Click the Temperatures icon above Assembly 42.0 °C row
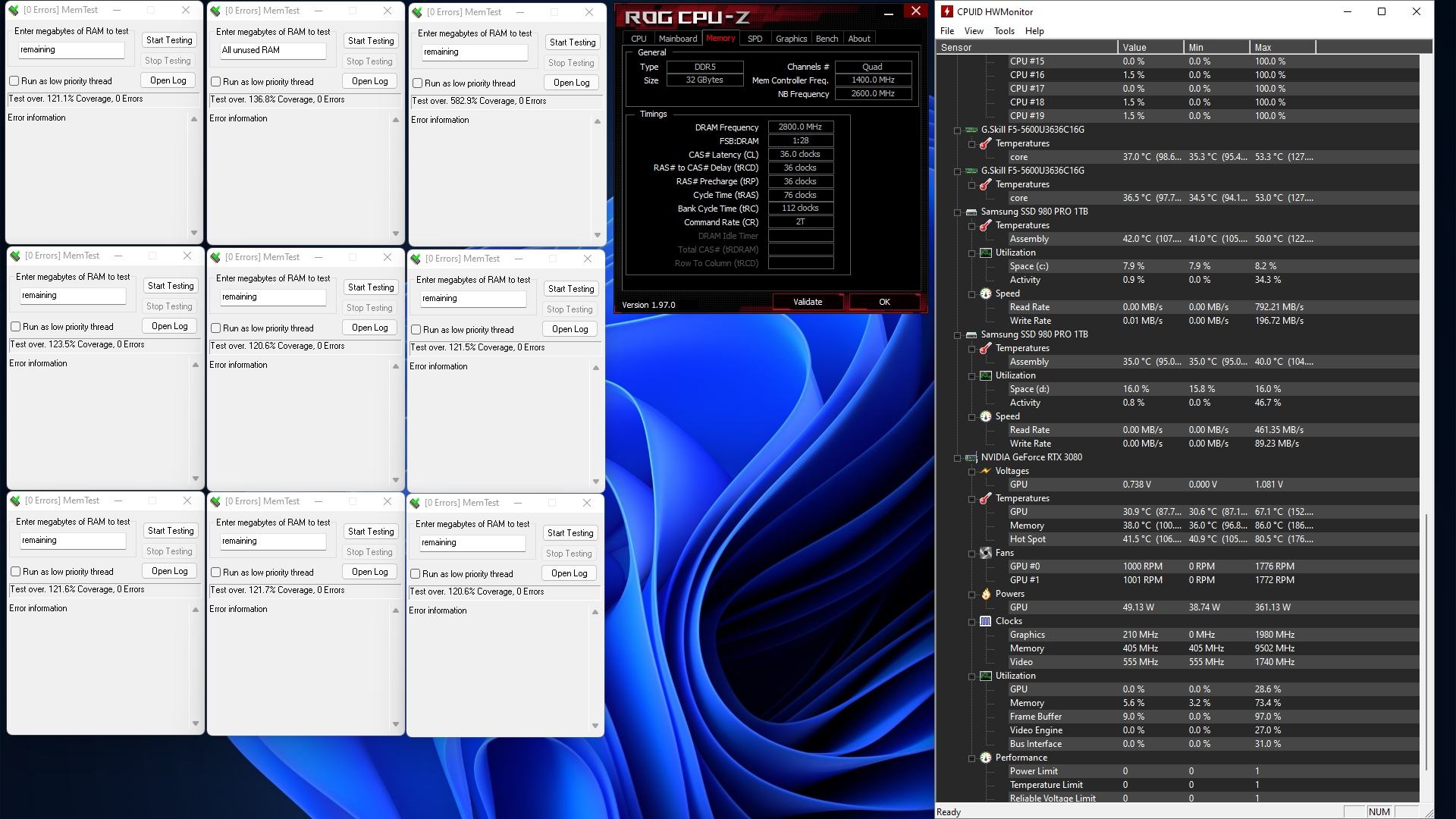The image size is (1456, 819). [x=985, y=225]
